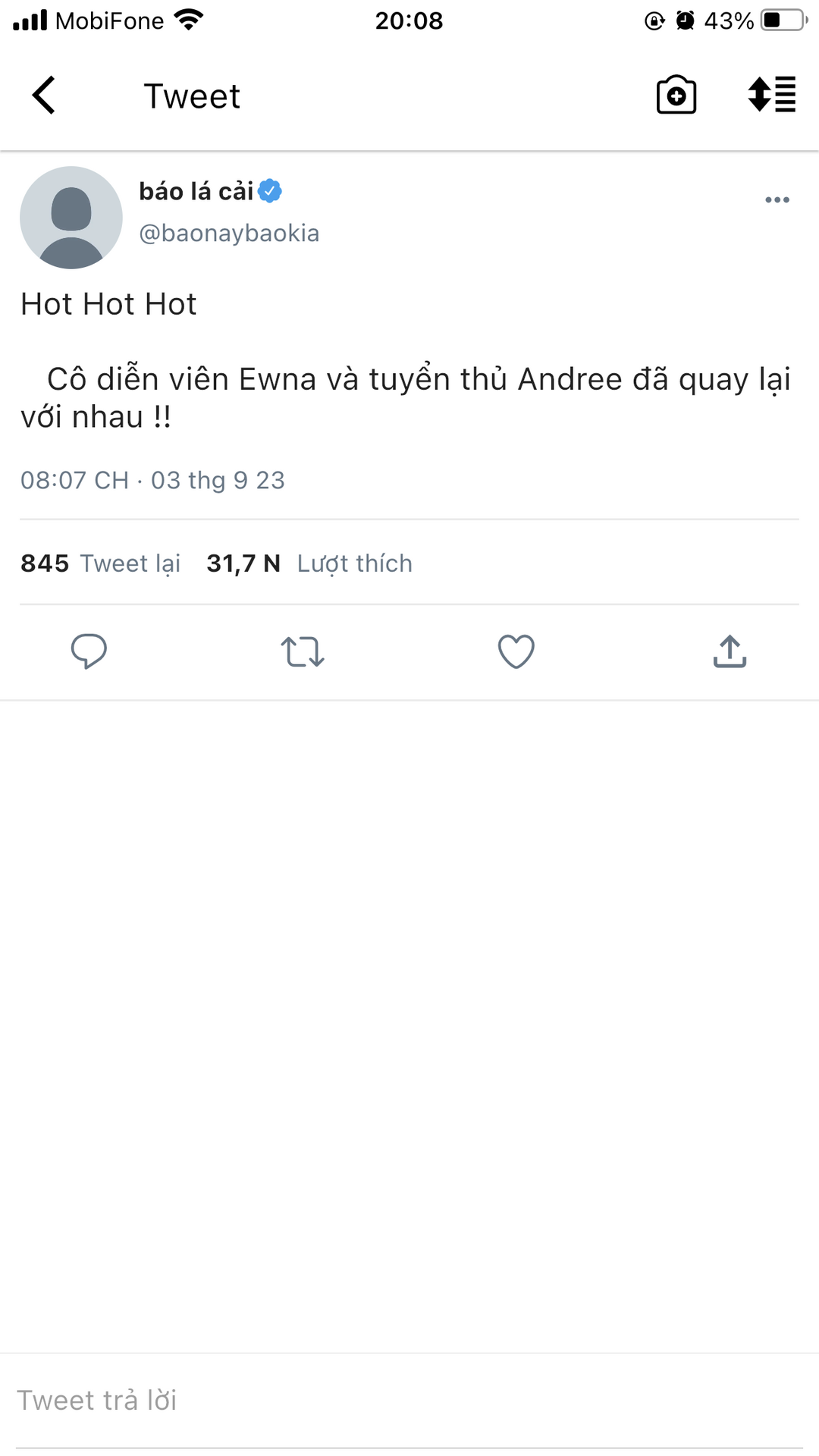Image resolution: width=819 pixels, height=1456 pixels.
Task: Open the camera add-photo icon
Action: click(676, 95)
